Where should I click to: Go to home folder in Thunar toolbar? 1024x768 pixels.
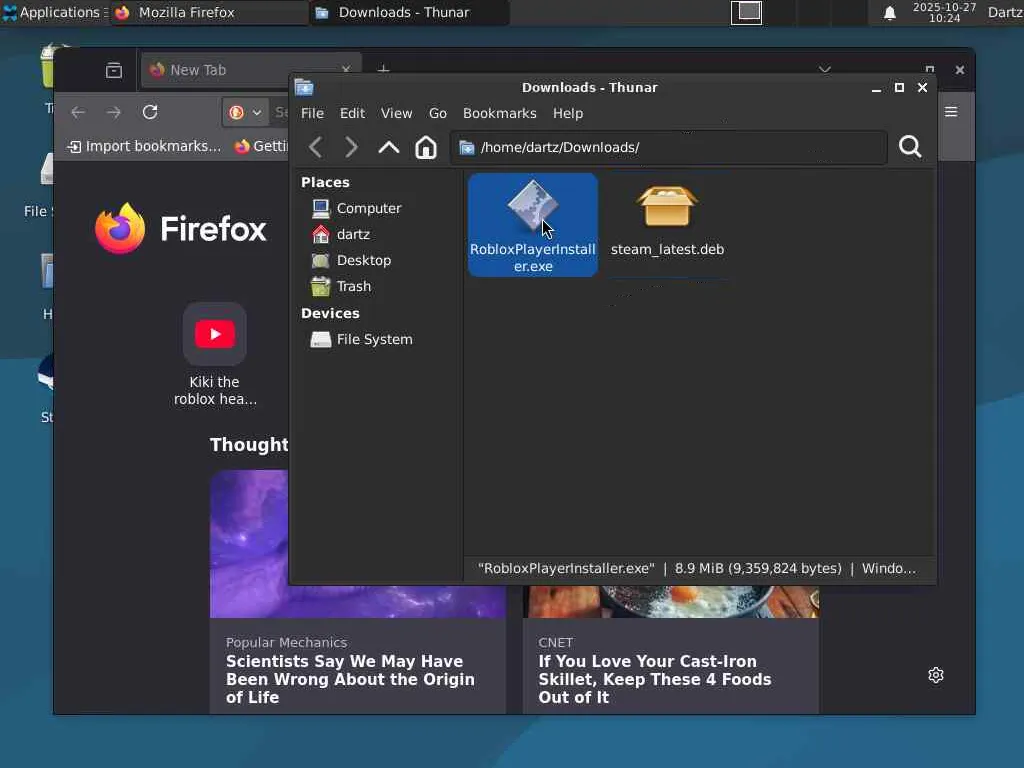[426, 148]
